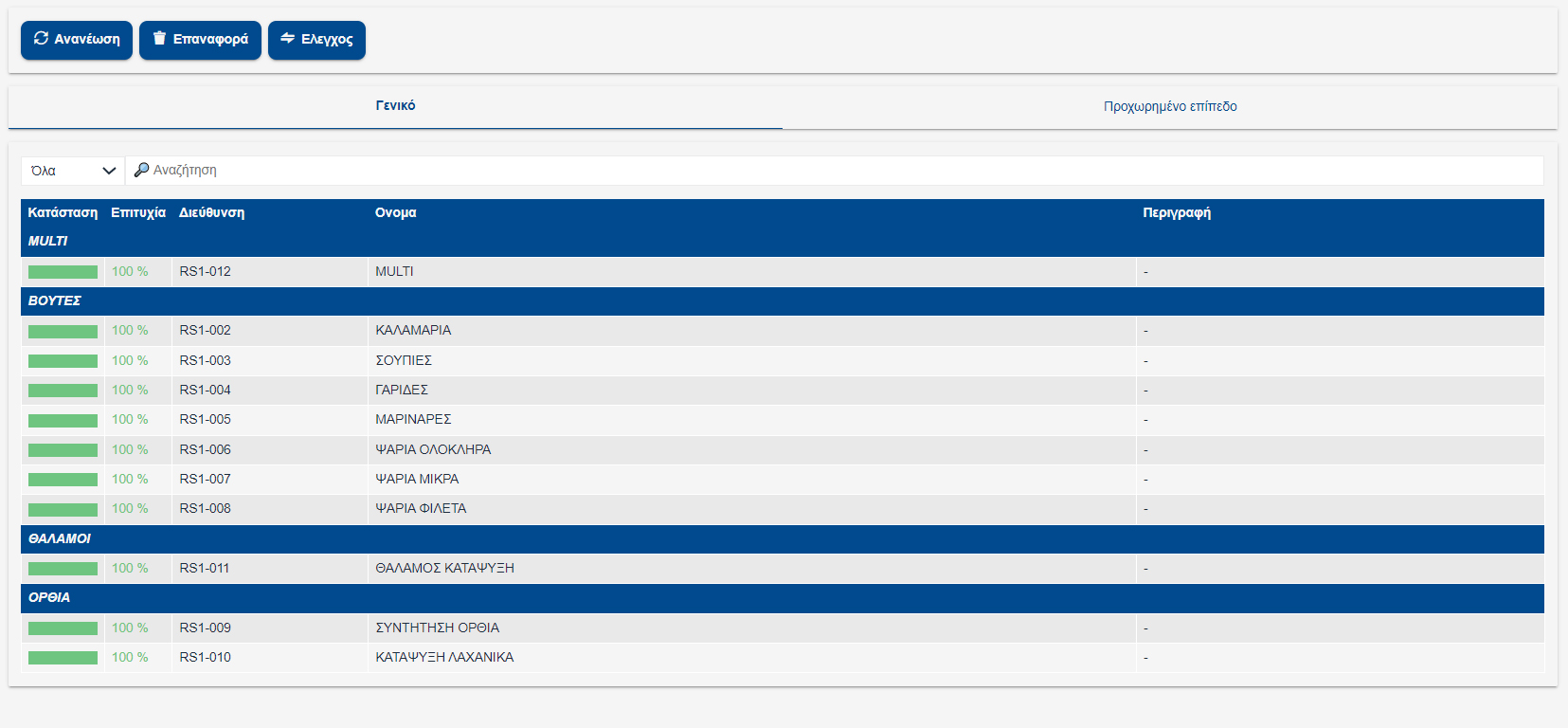1568x728 pixels.
Task: Click the RS1-010 address cell
Action: [x=206, y=657]
